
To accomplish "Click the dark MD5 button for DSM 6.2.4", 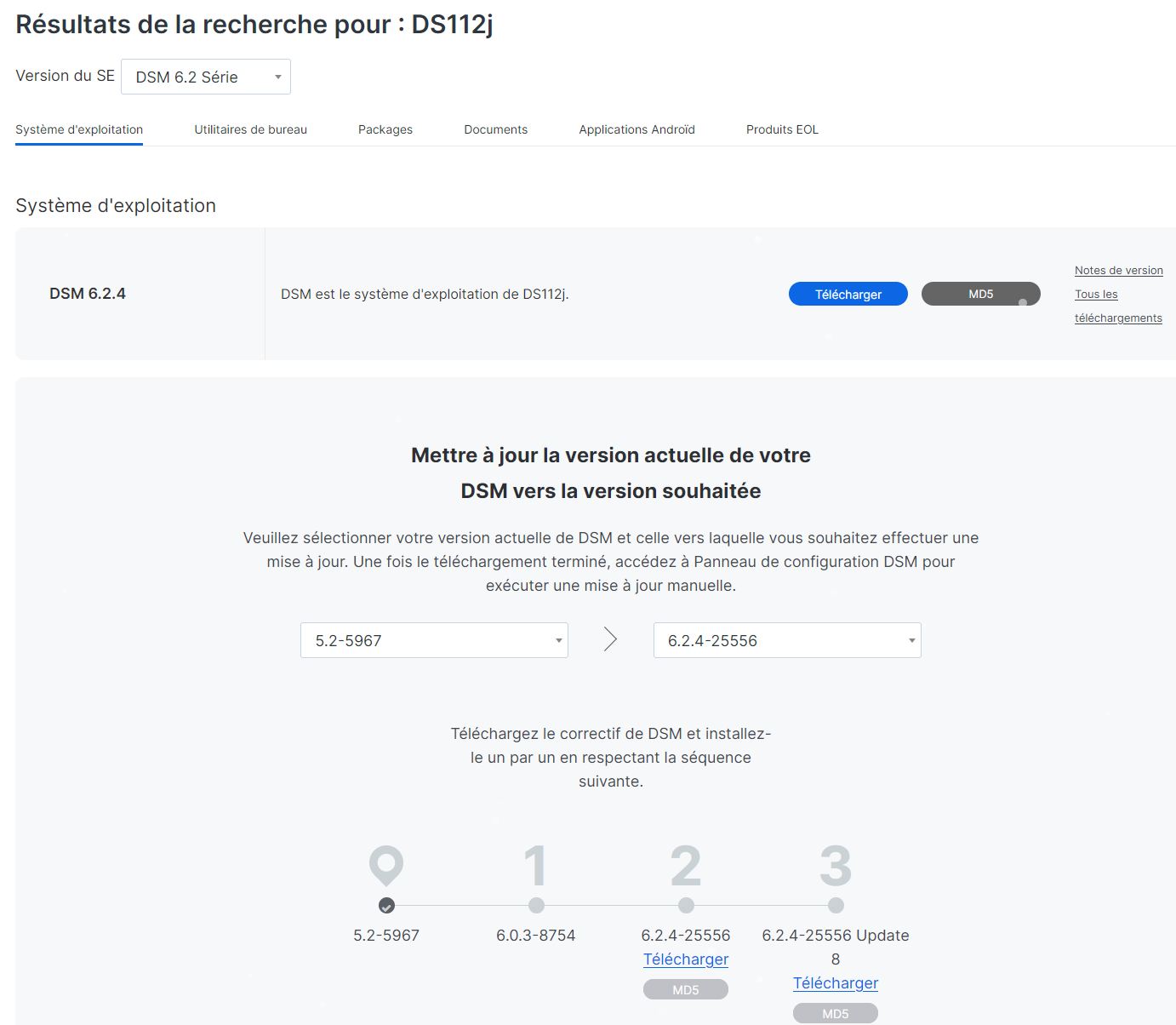I will click(981, 294).
